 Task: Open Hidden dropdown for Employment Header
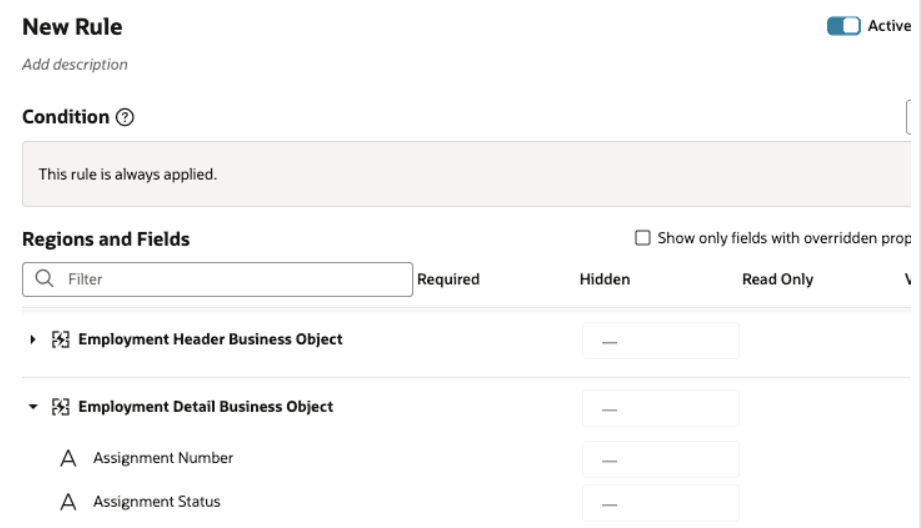(x=660, y=341)
